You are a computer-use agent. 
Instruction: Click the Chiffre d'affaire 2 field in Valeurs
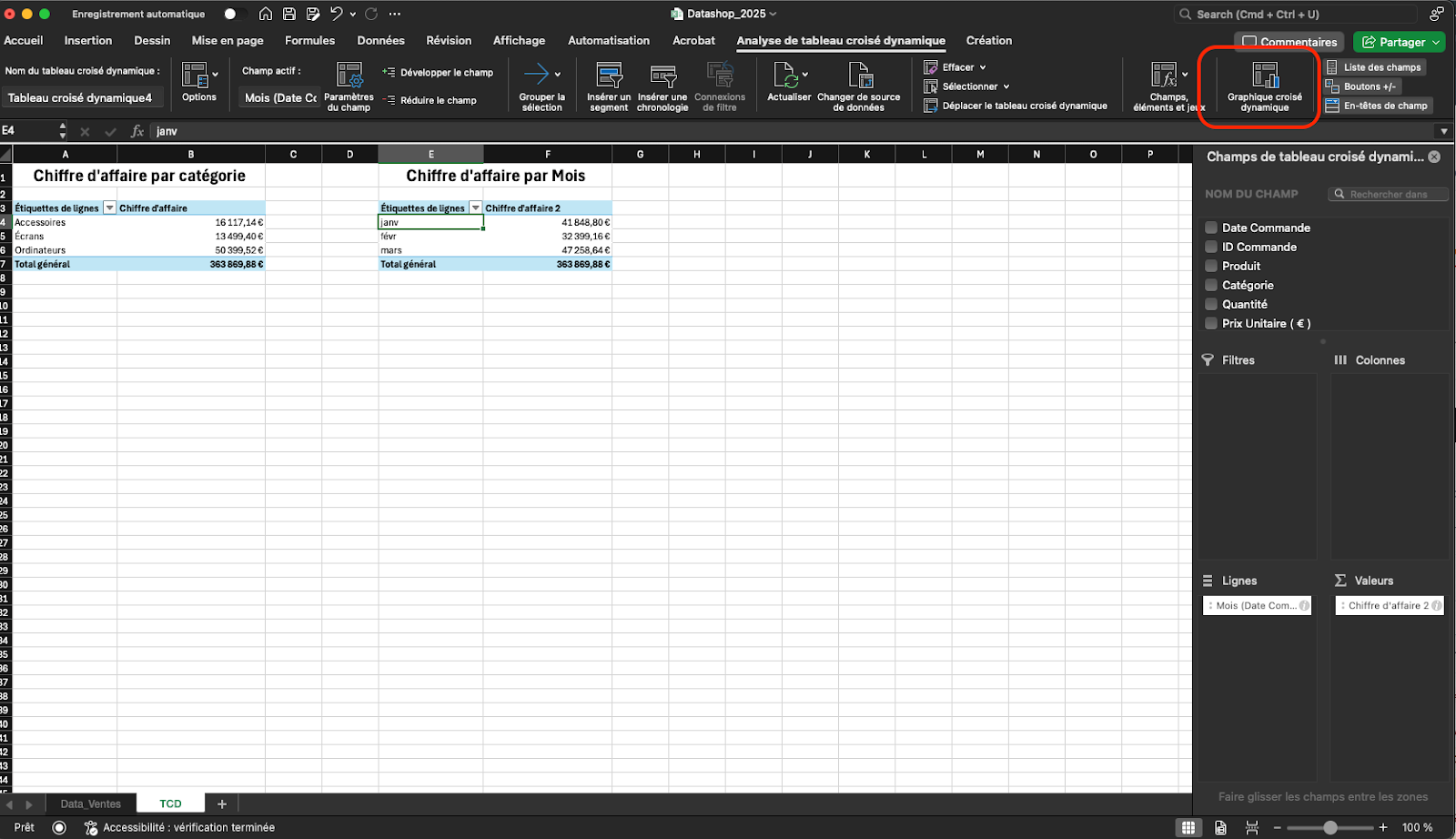(x=1389, y=605)
